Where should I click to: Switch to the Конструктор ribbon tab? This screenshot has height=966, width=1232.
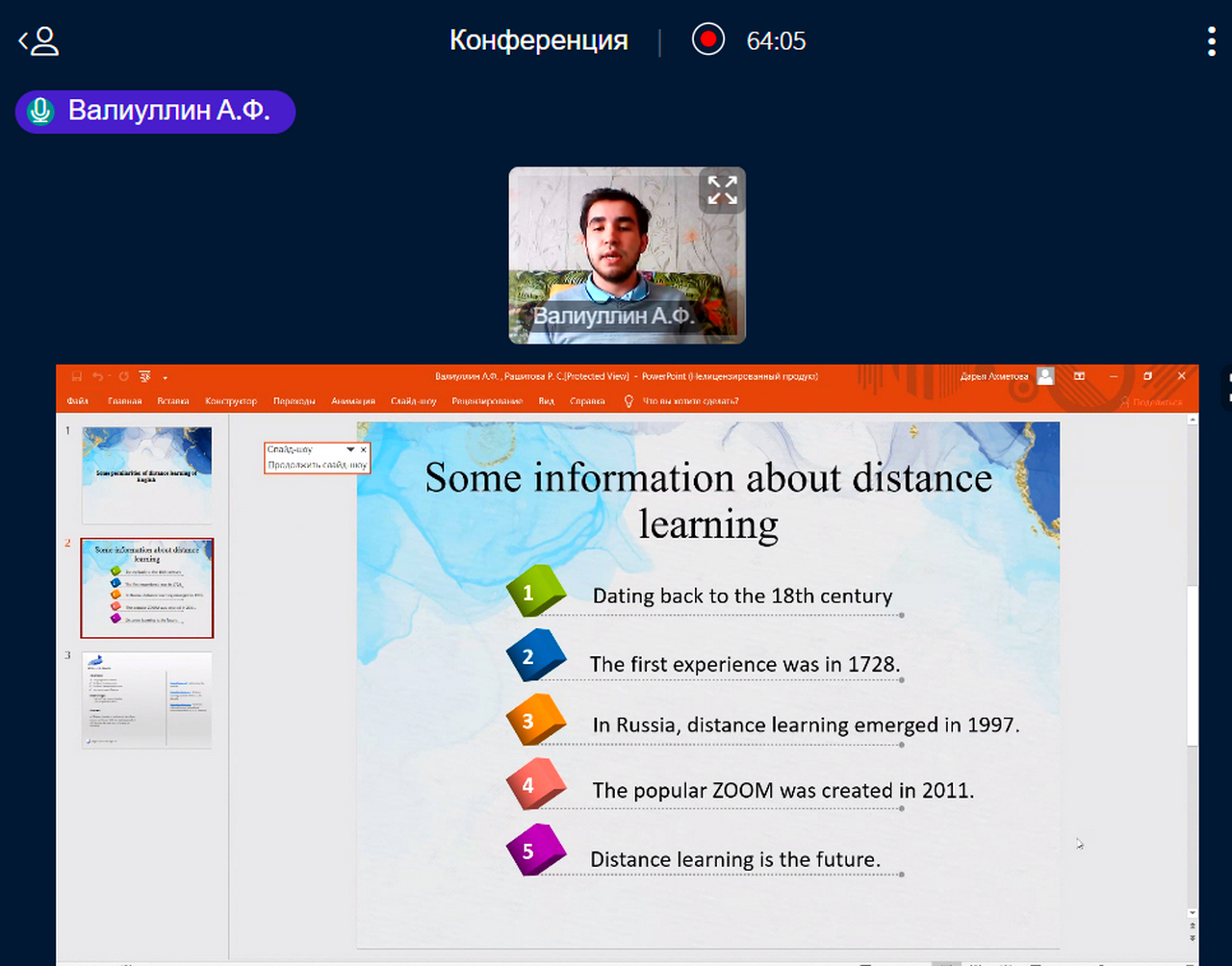pos(231,401)
